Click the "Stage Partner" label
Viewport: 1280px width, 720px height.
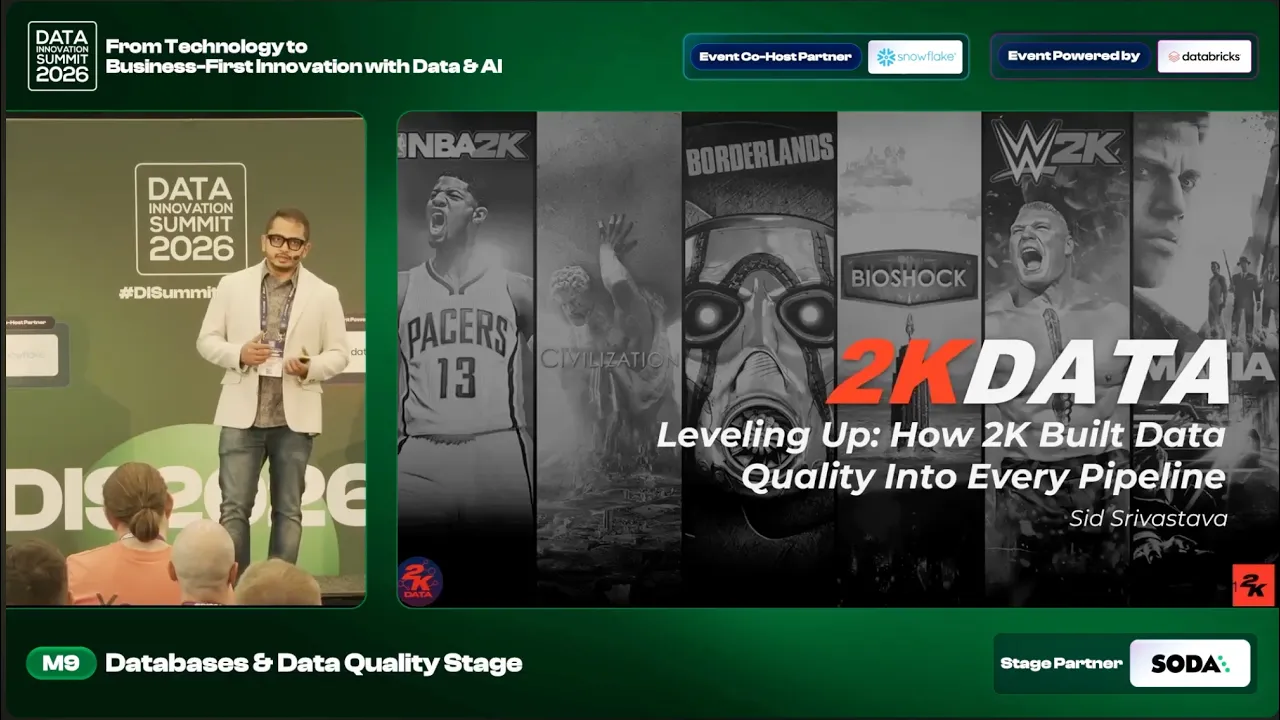tap(1061, 664)
